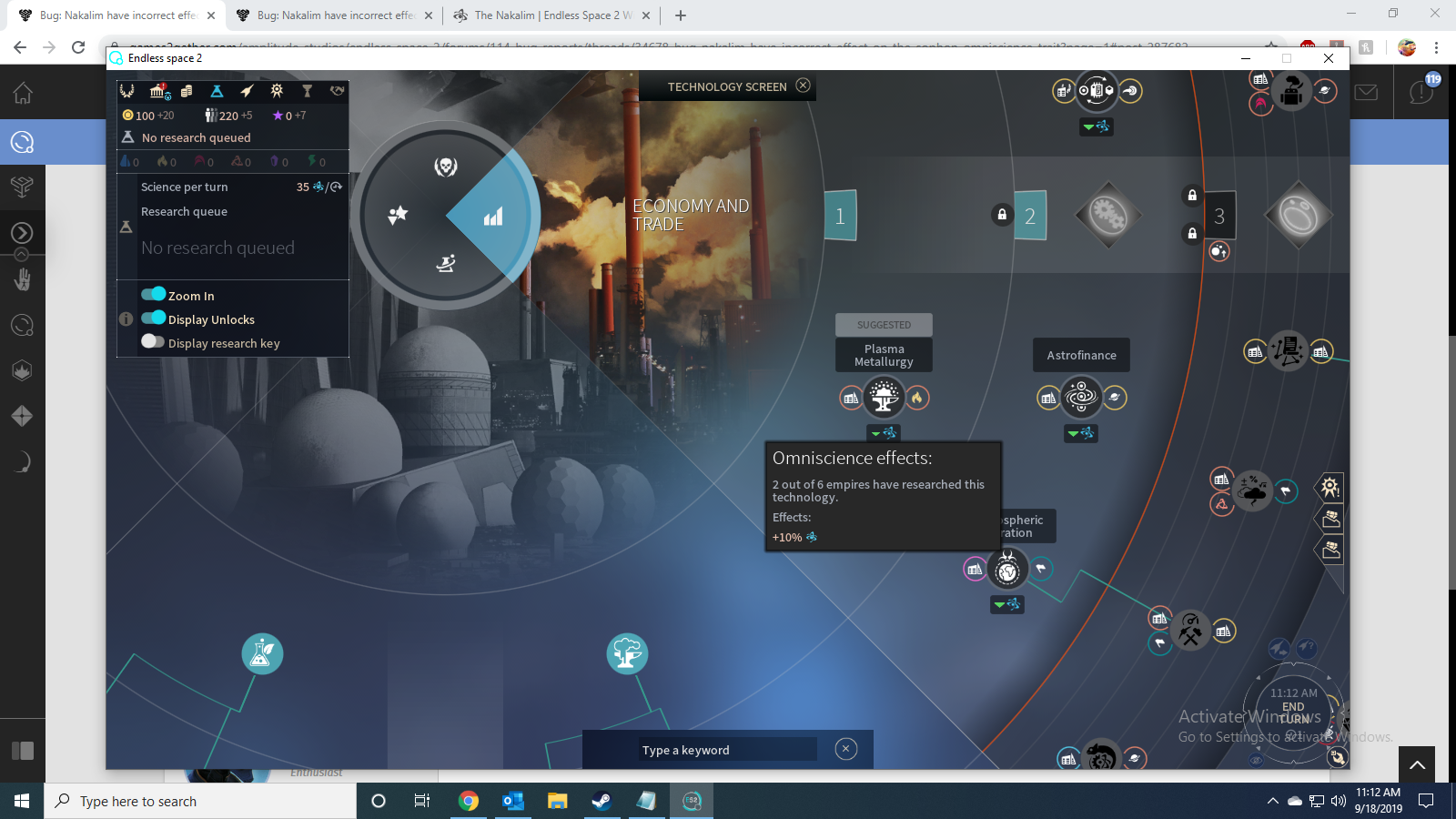Jump to era 1 marker

(x=840, y=216)
